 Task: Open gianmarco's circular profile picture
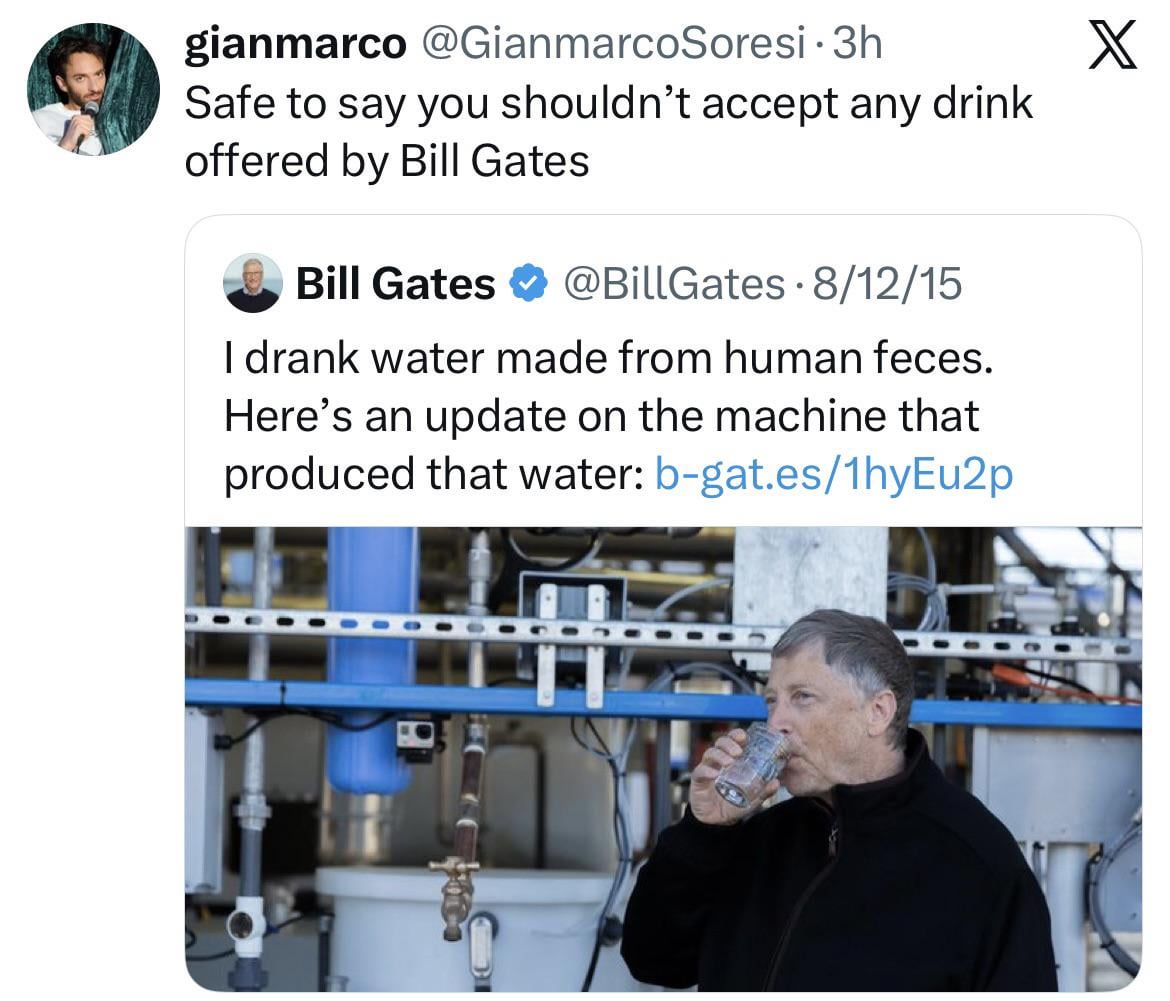pyautogui.click(x=92, y=89)
